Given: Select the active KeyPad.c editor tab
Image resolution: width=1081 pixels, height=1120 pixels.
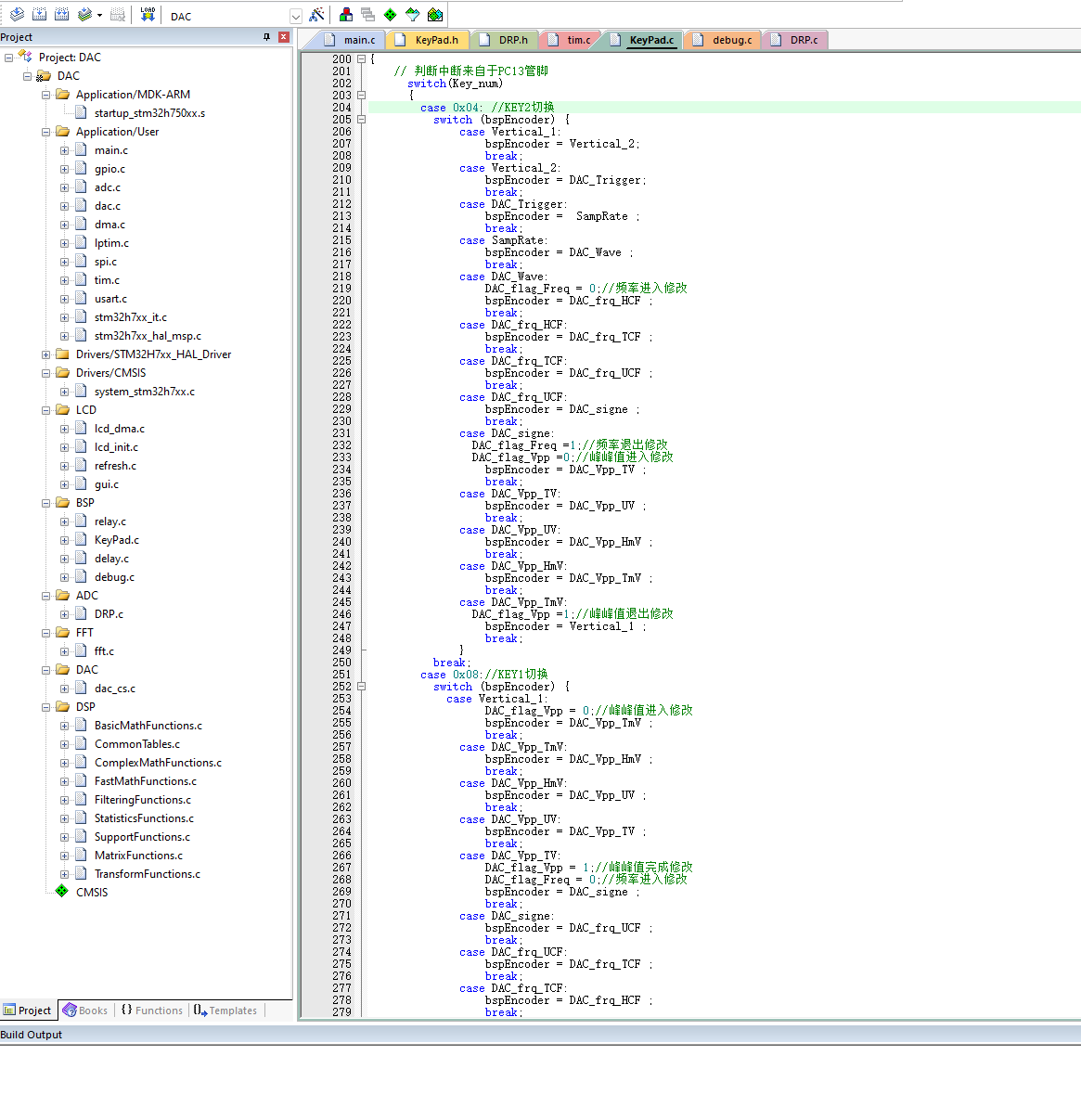Looking at the screenshot, I should 643,40.
